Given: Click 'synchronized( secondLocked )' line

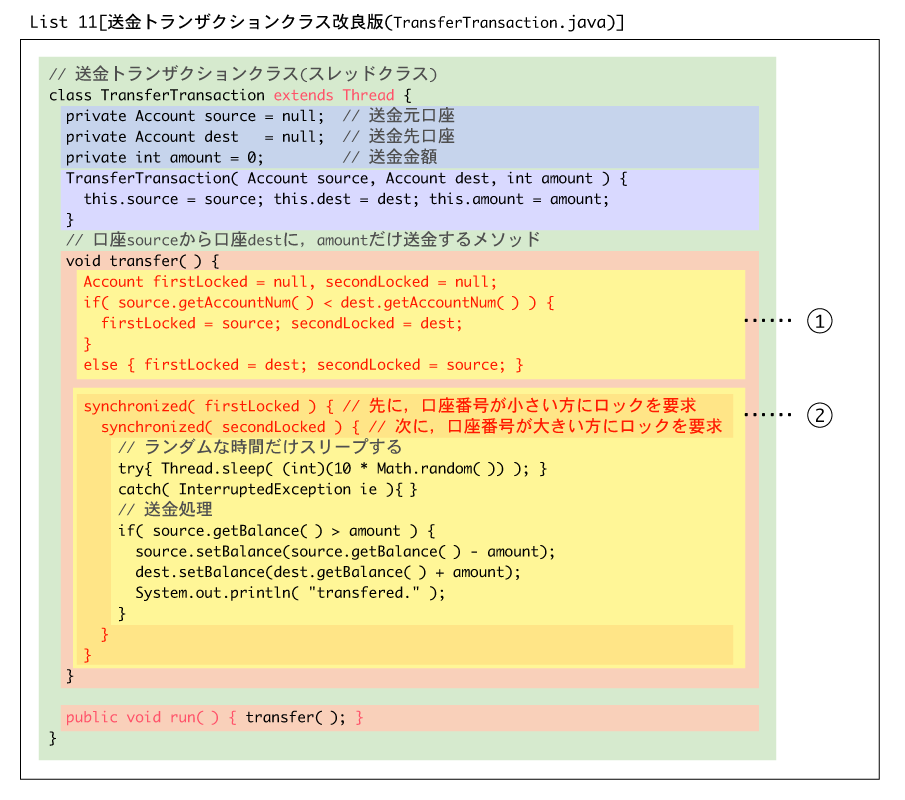Looking at the screenshot, I should click(x=411, y=427).
